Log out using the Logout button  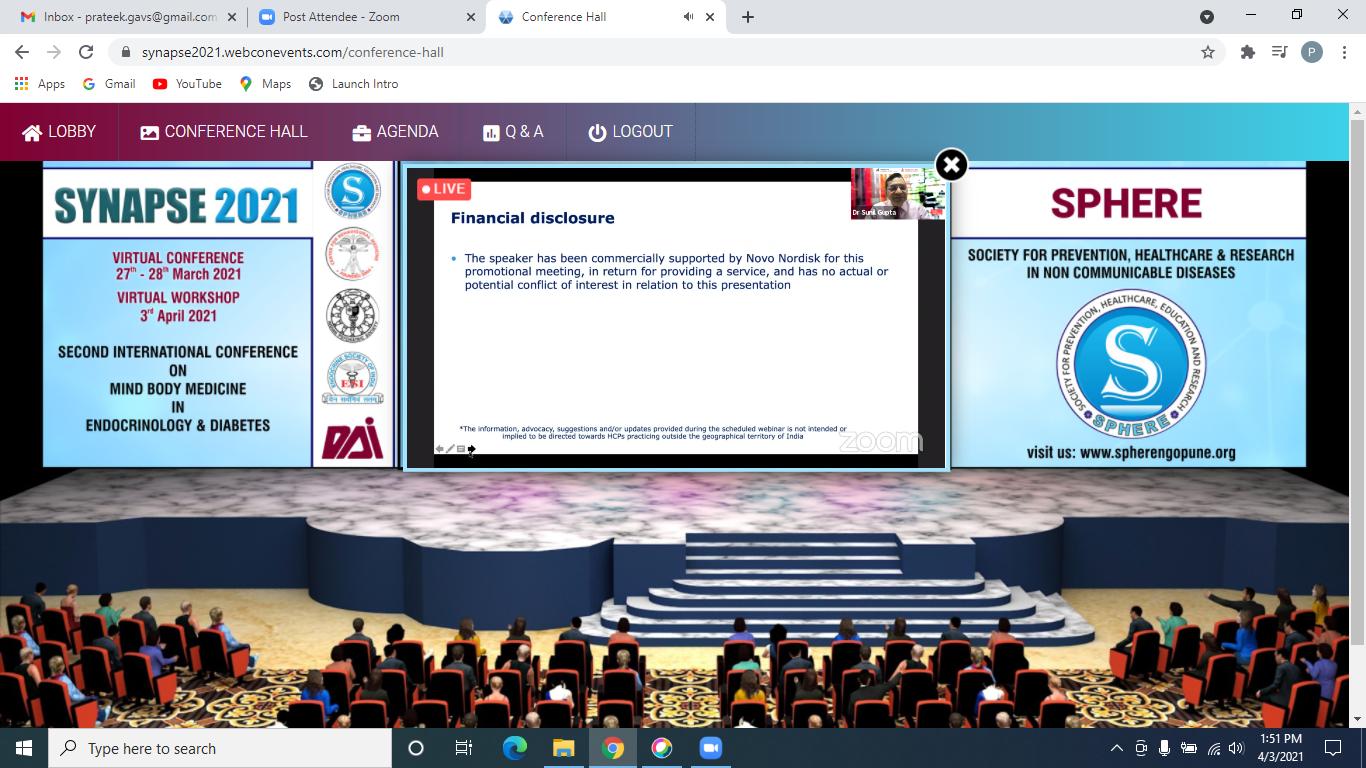click(630, 132)
